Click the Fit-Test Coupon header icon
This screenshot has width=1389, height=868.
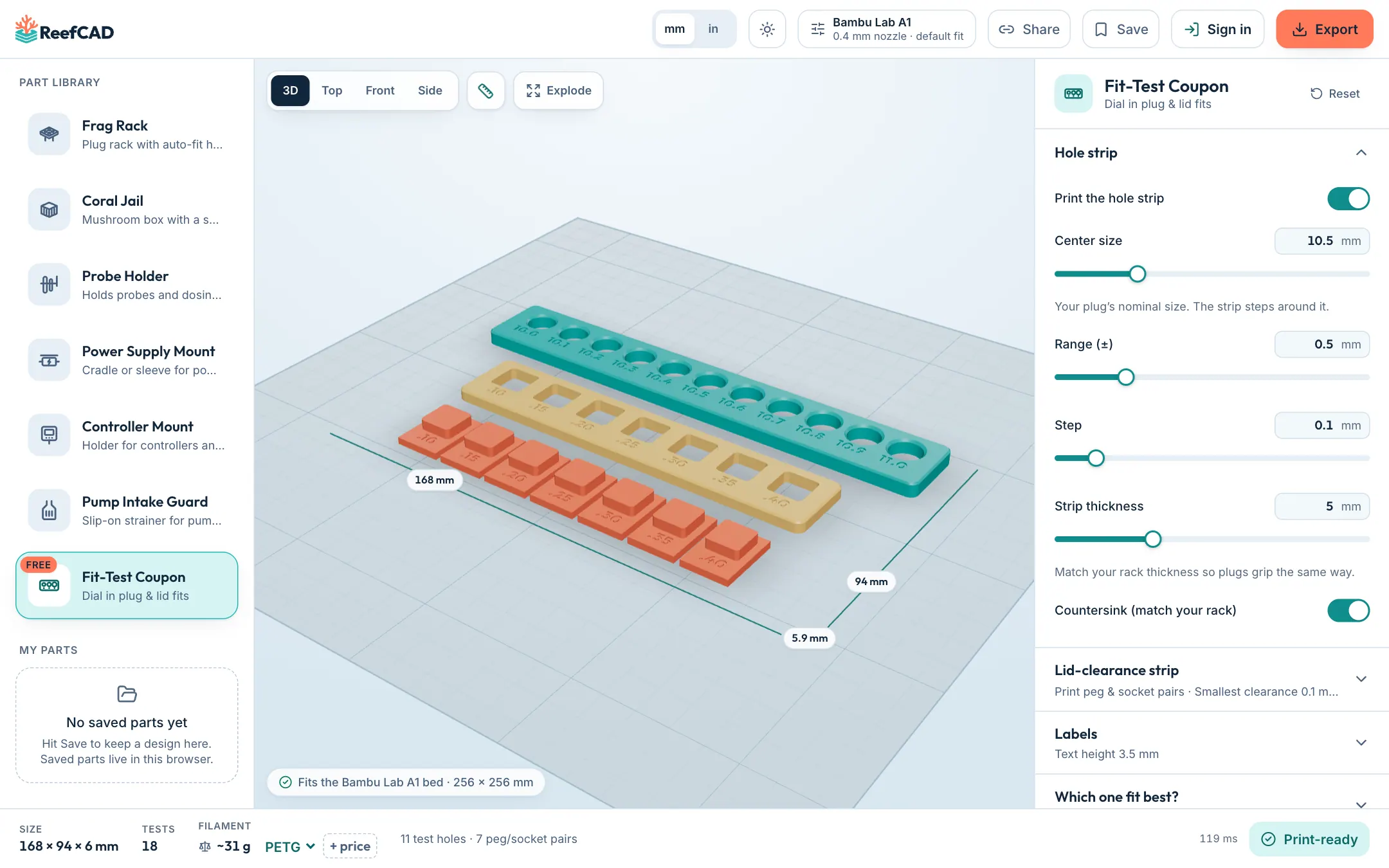pyautogui.click(x=1073, y=94)
